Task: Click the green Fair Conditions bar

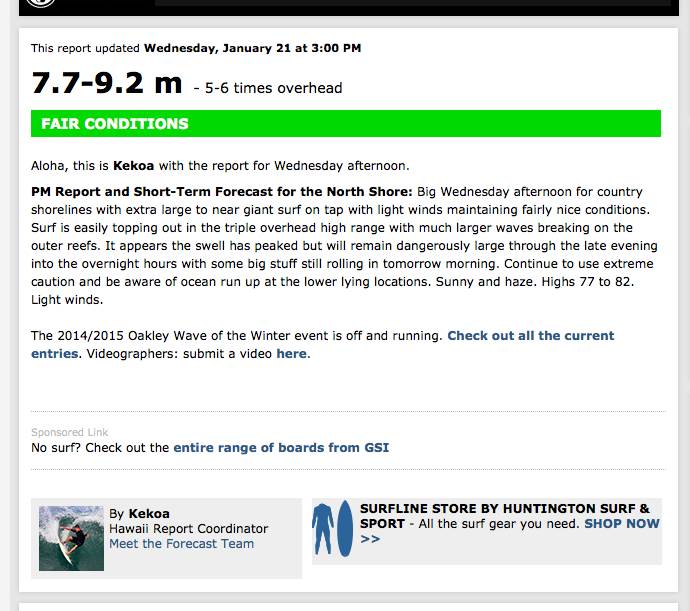Action: coord(346,124)
